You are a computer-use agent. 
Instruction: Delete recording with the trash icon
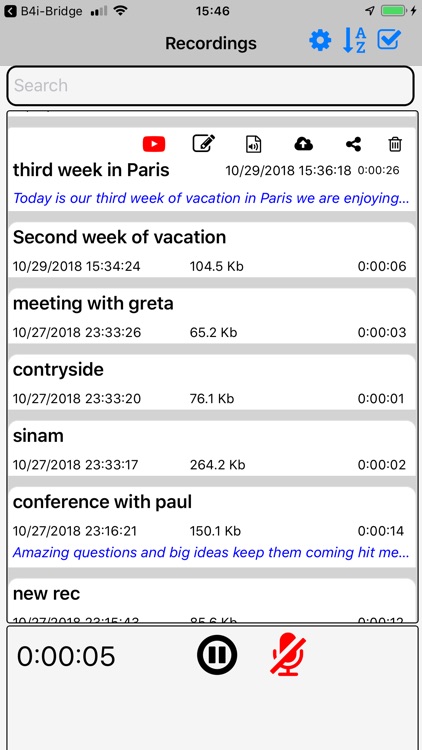tap(395, 144)
